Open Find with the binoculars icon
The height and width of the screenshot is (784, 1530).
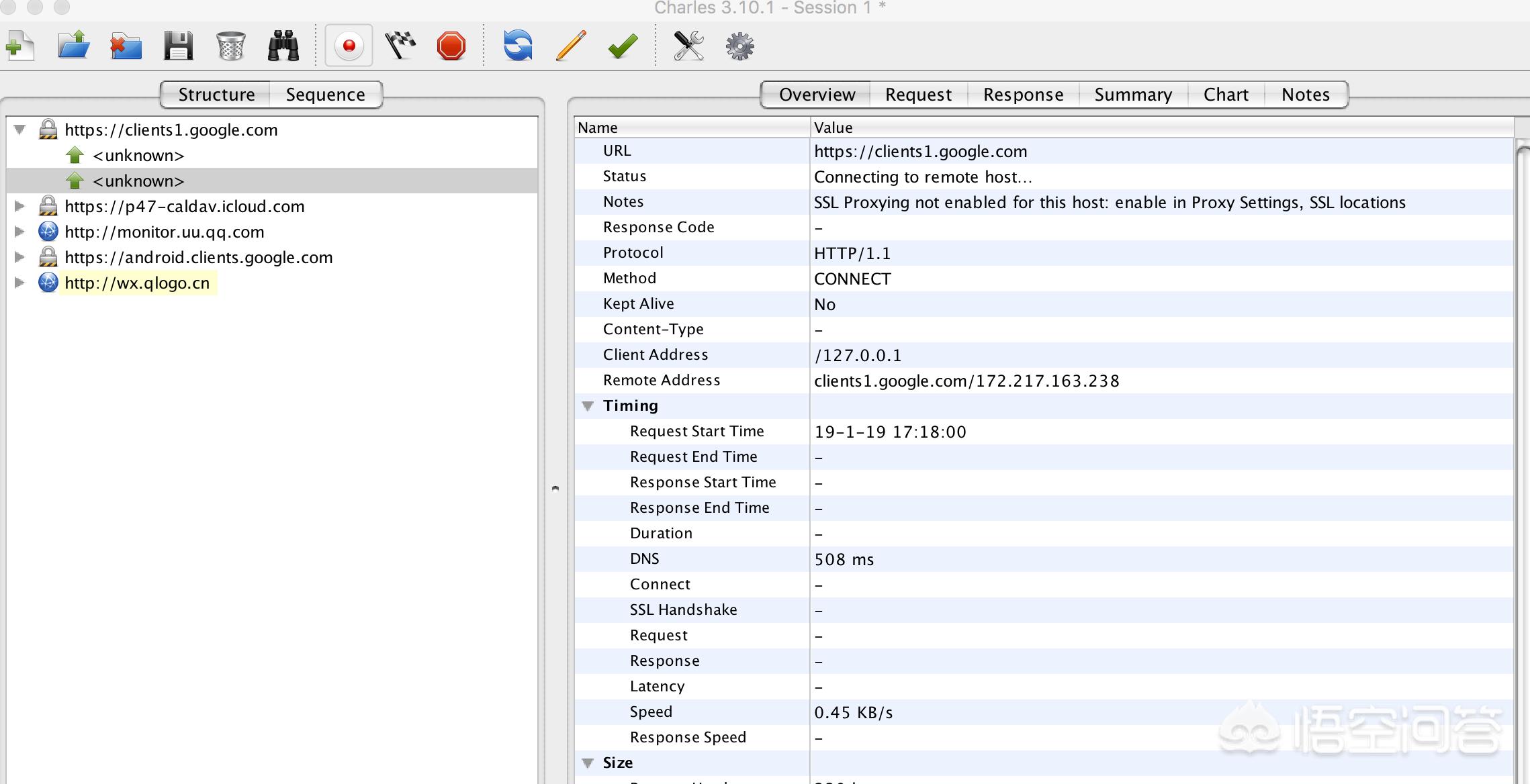(283, 46)
